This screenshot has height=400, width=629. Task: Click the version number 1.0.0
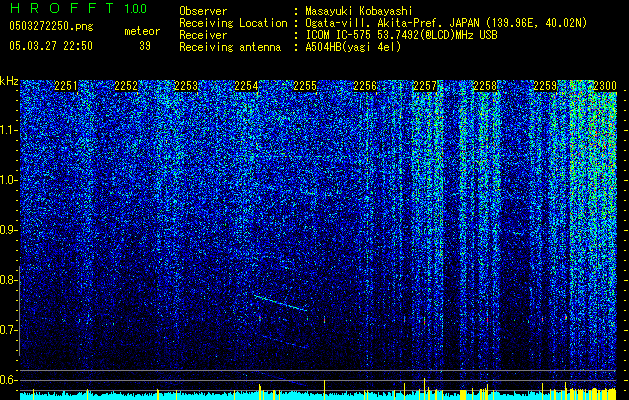(x=135, y=8)
